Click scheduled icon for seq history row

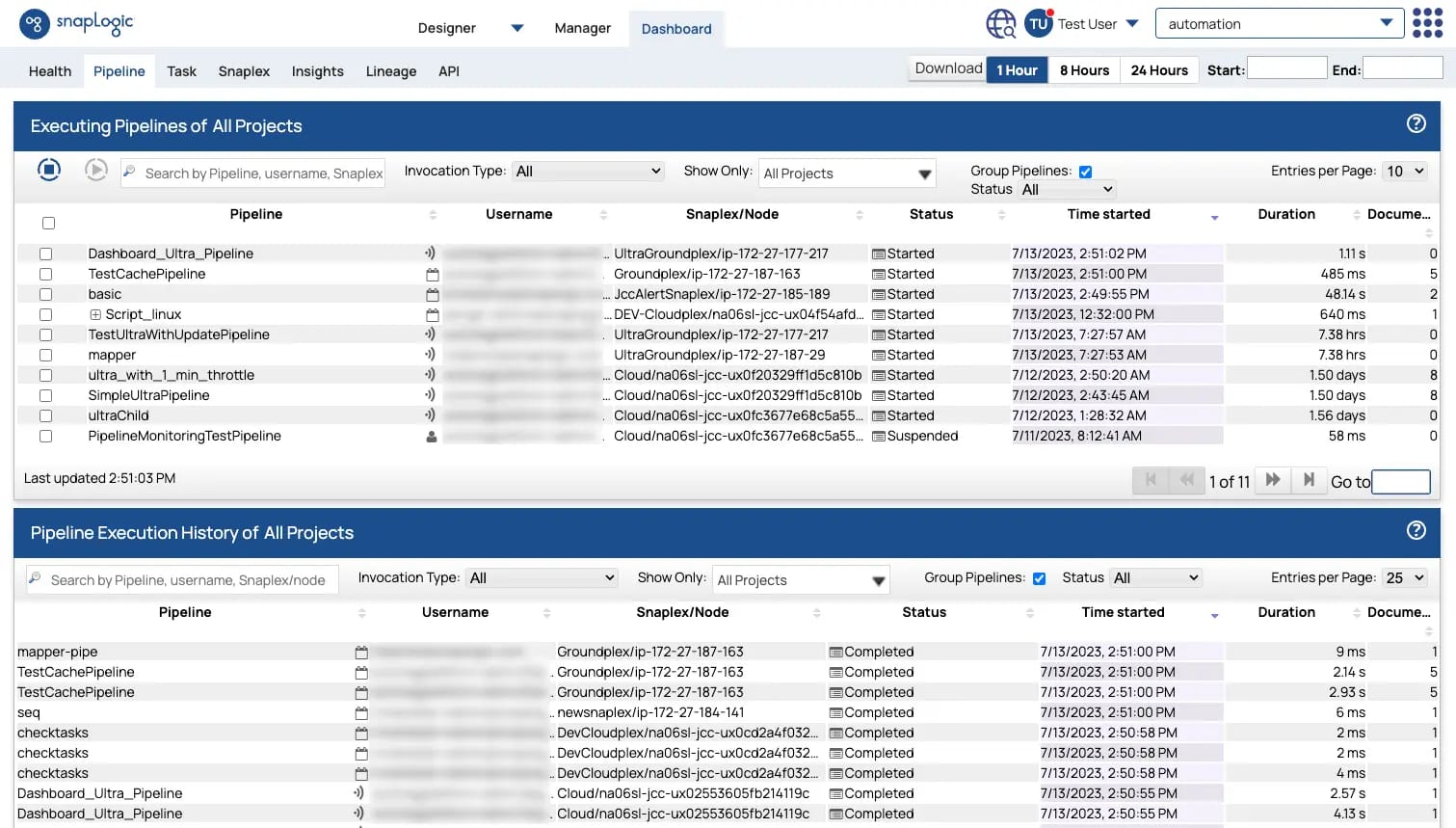361,713
